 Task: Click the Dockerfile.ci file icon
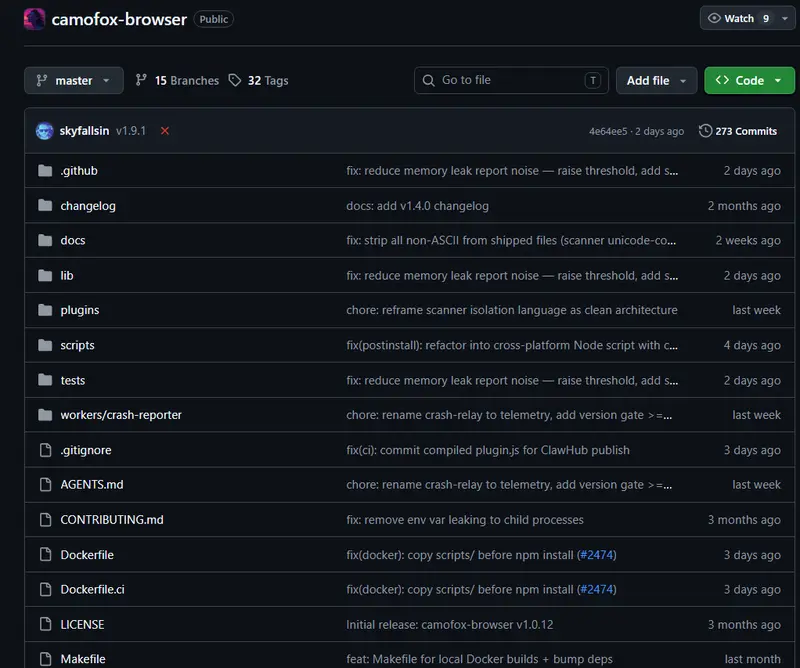(45, 589)
